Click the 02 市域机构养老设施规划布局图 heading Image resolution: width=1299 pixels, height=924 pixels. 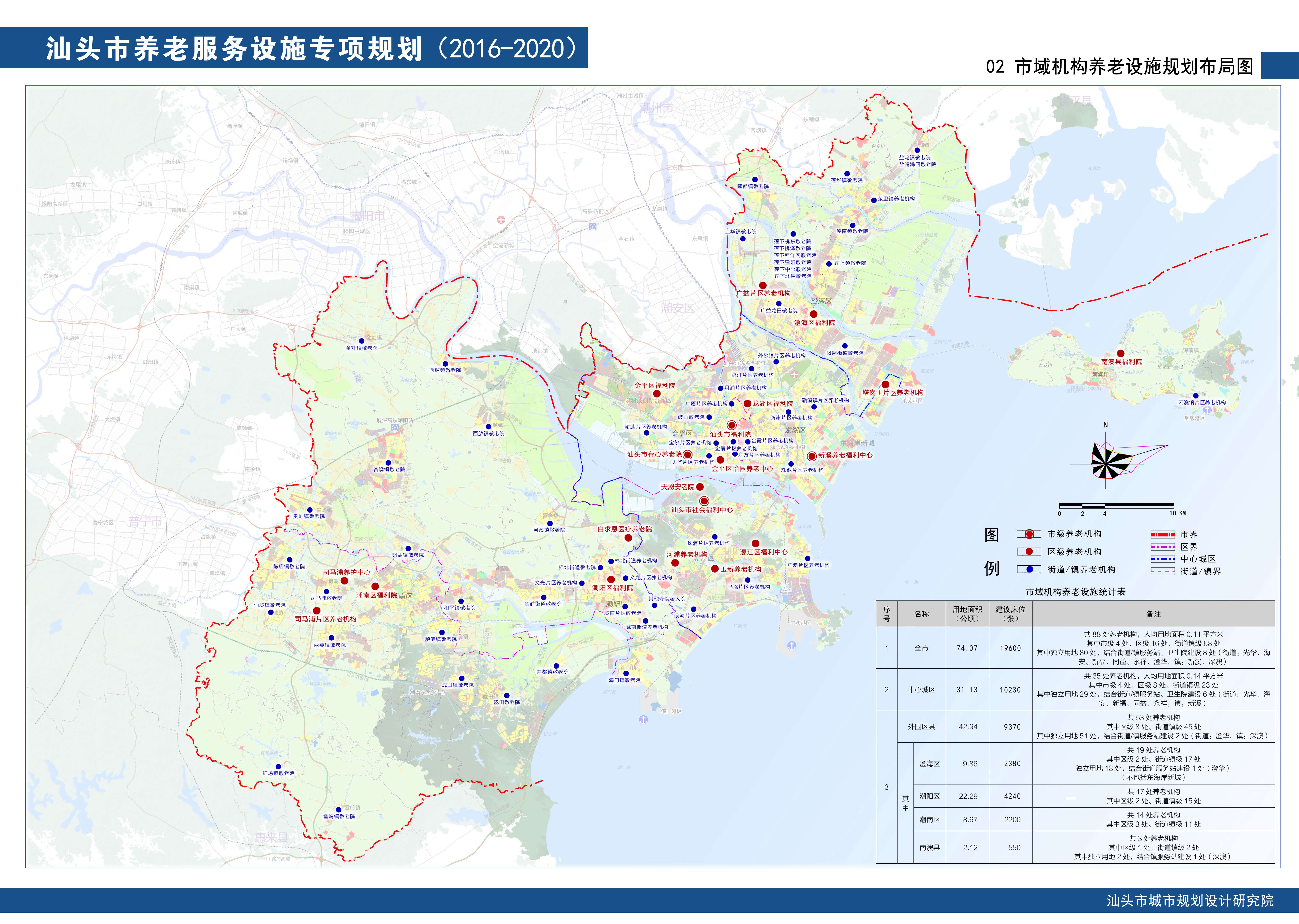[1120, 66]
